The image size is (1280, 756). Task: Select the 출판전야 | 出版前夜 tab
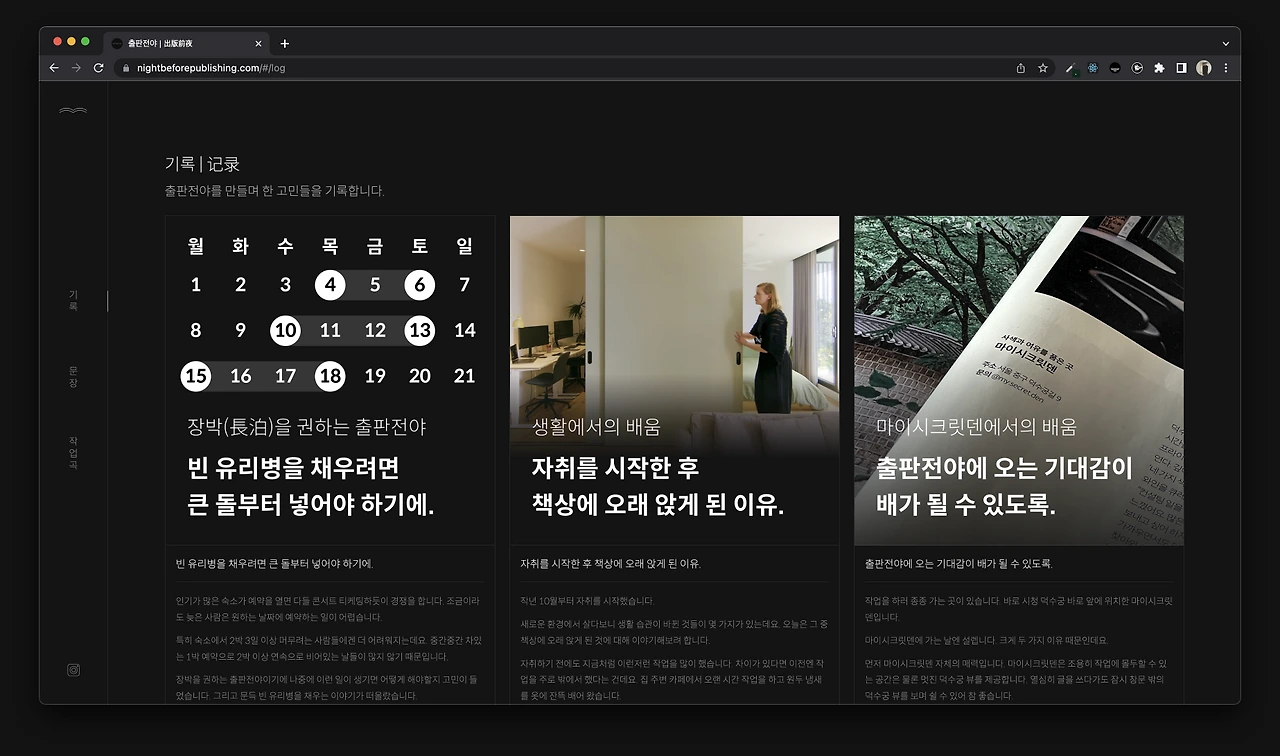pos(186,44)
